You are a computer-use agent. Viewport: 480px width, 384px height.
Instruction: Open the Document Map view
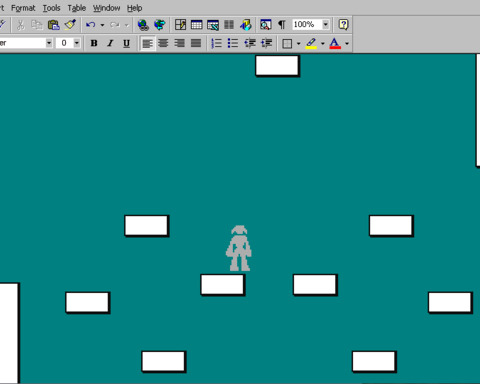[266, 25]
